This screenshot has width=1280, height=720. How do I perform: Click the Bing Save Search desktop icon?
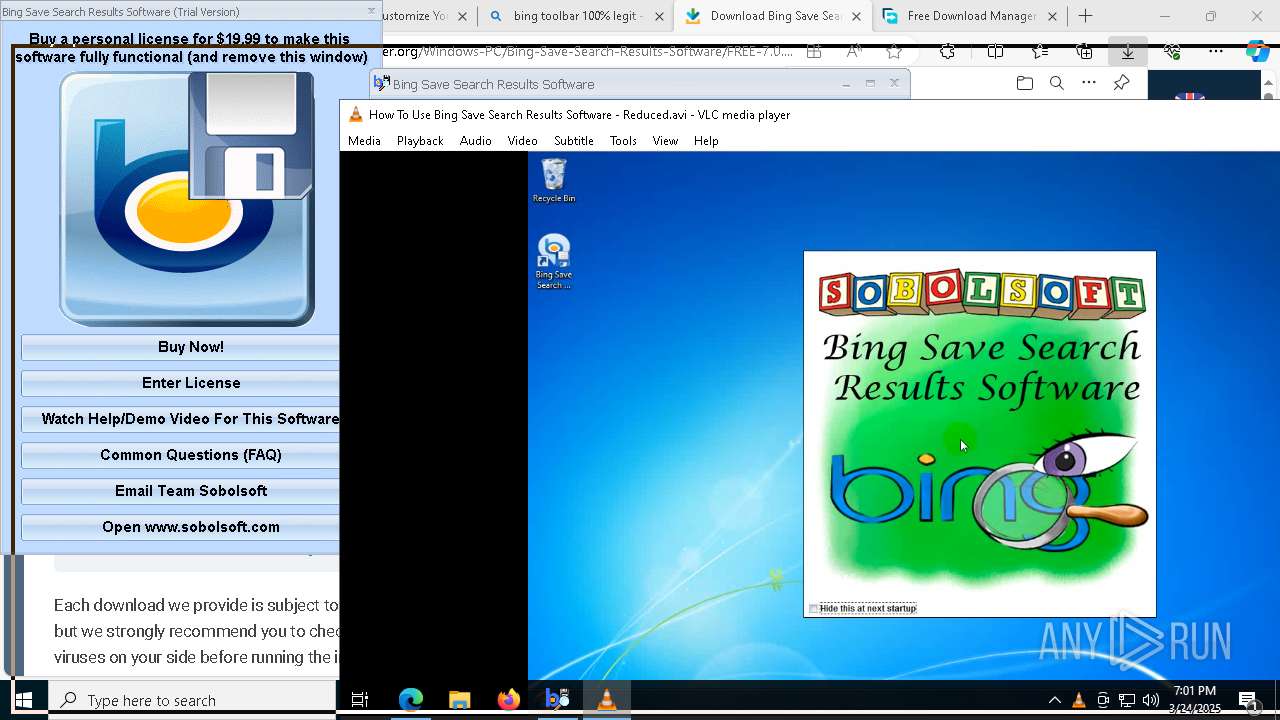point(554,262)
